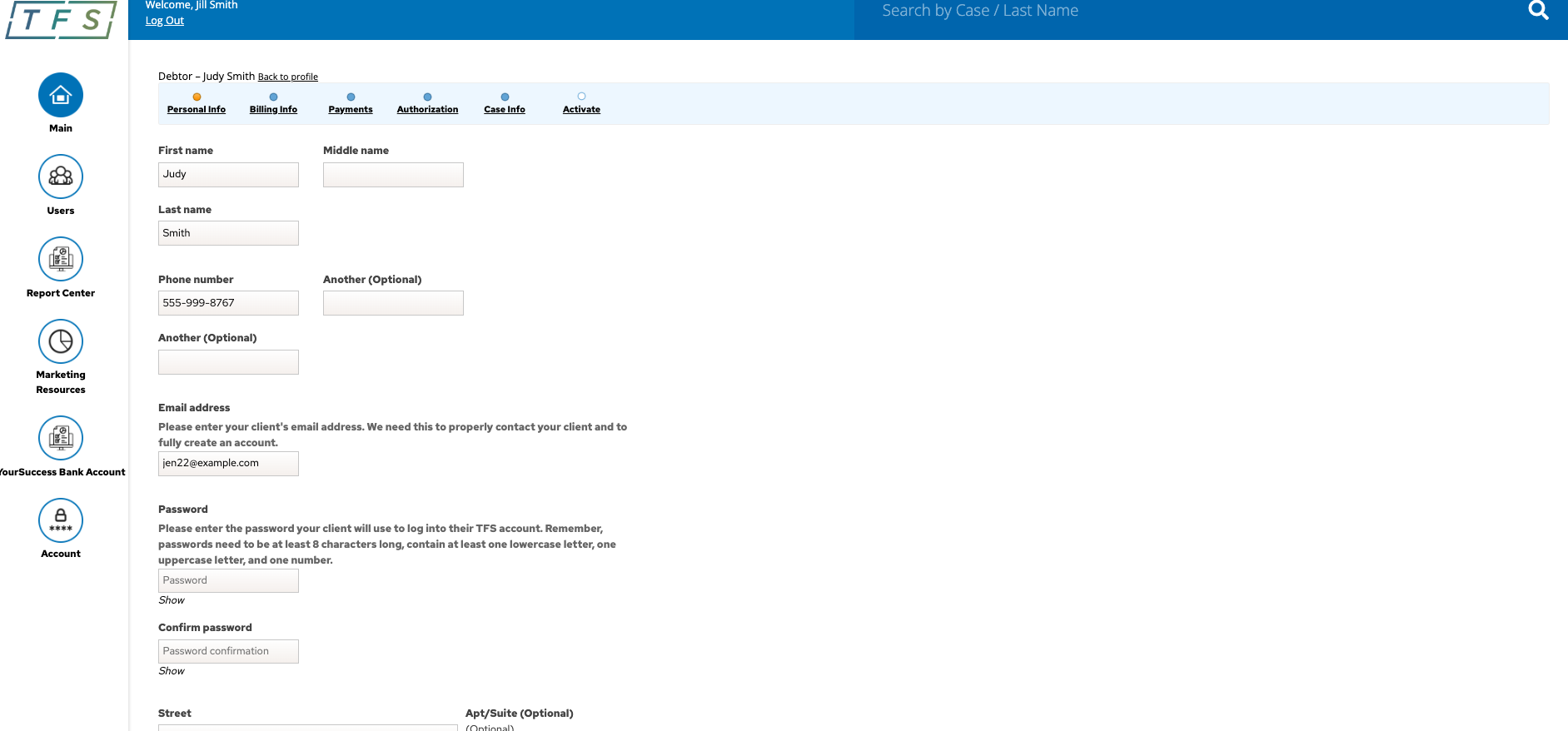Show the Password field contents
Image resolution: width=1568 pixels, height=731 pixels.
(x=172, y=600)
